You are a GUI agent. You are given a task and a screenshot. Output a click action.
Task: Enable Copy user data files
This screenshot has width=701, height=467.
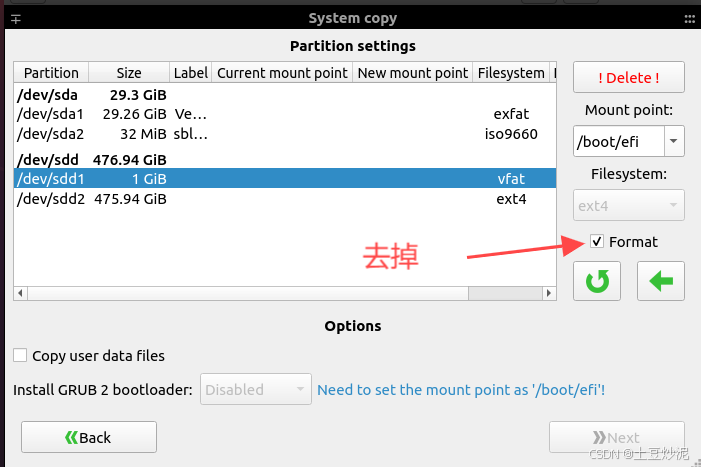[x=20, y=356]
